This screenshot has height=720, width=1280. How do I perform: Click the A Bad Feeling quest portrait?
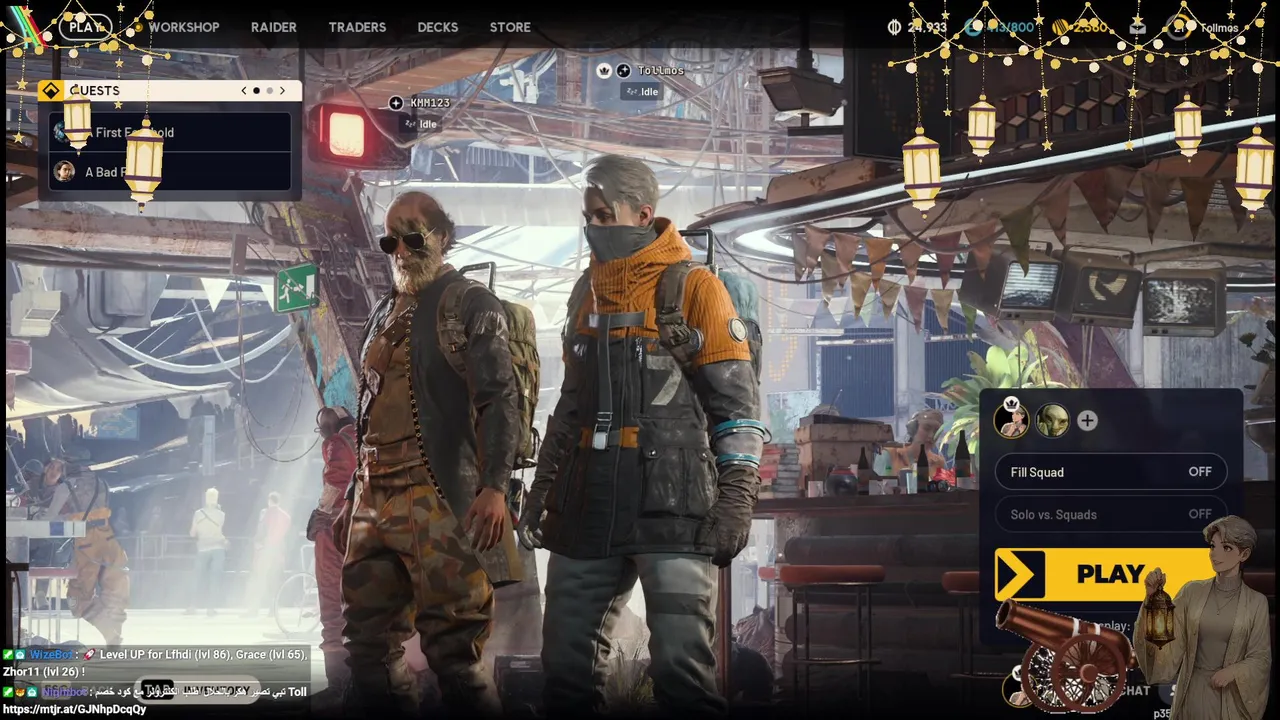click(x=64, y=171)
